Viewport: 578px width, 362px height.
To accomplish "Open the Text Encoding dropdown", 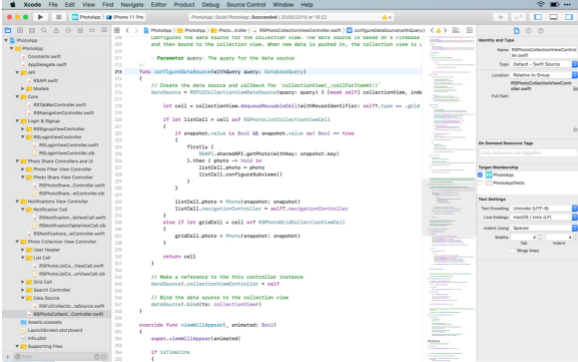I will click(x=544, y=208).
